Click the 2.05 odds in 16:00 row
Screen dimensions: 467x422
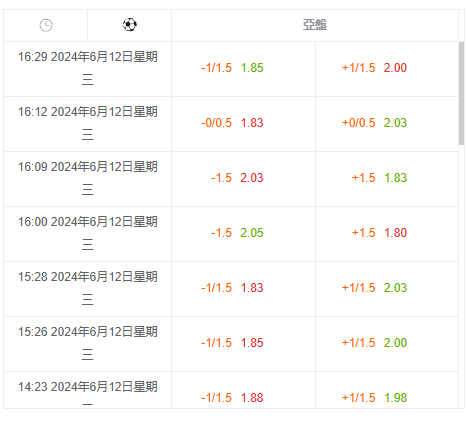point(252,233)
